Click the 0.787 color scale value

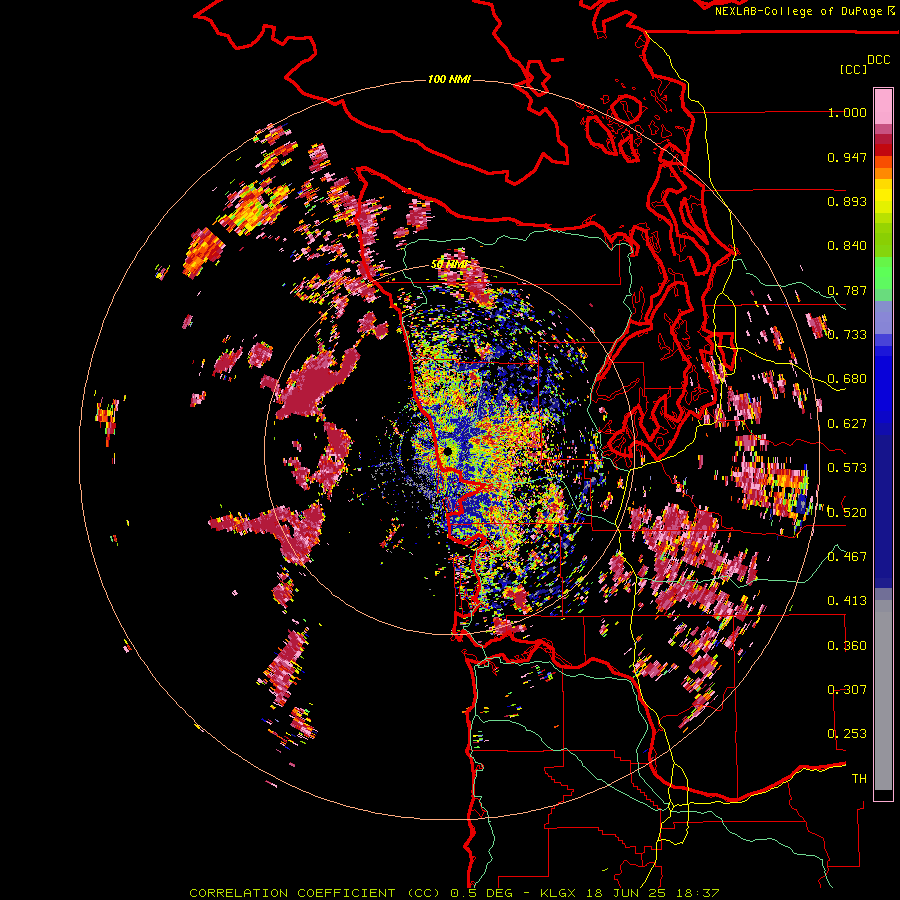click(x=847, y=290)
